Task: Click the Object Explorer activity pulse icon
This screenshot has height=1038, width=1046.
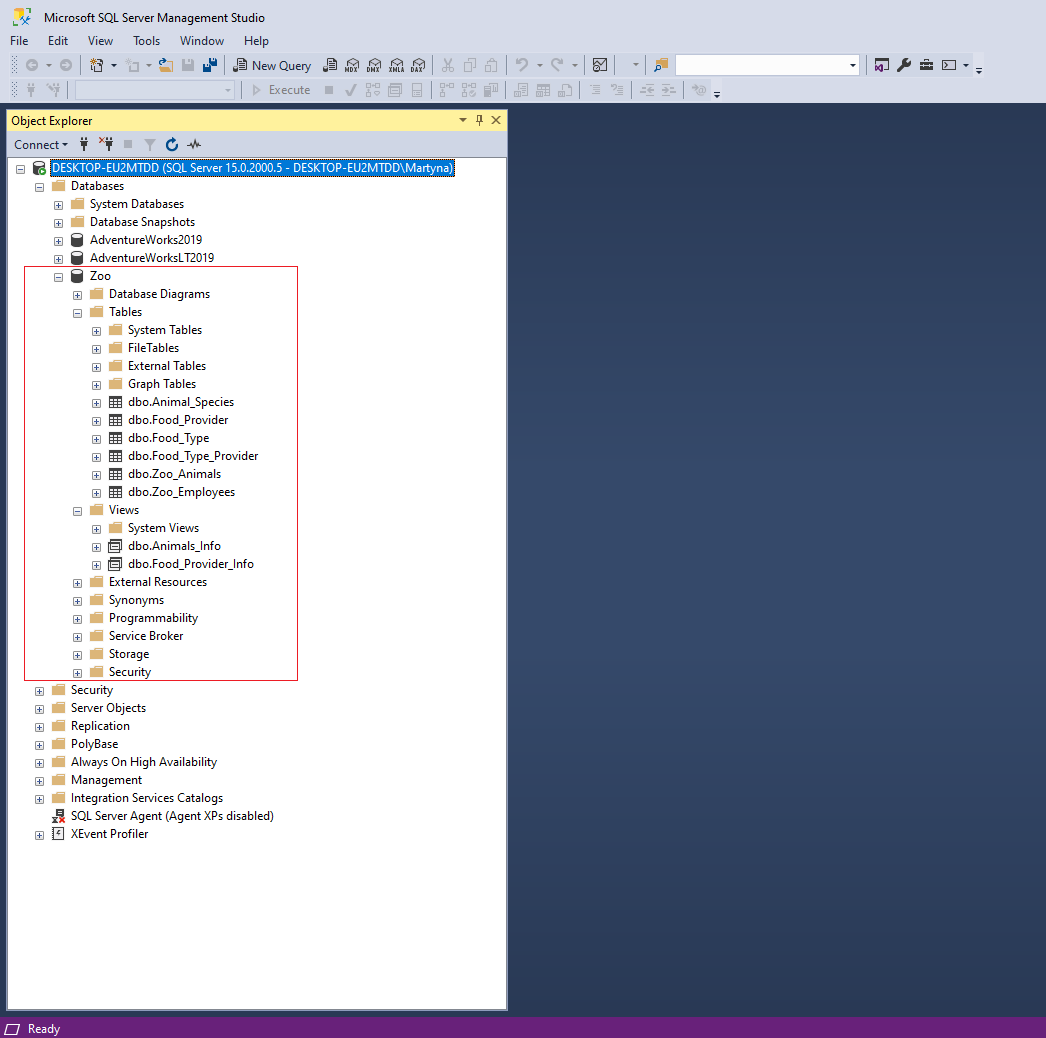Action: [194, 144]
